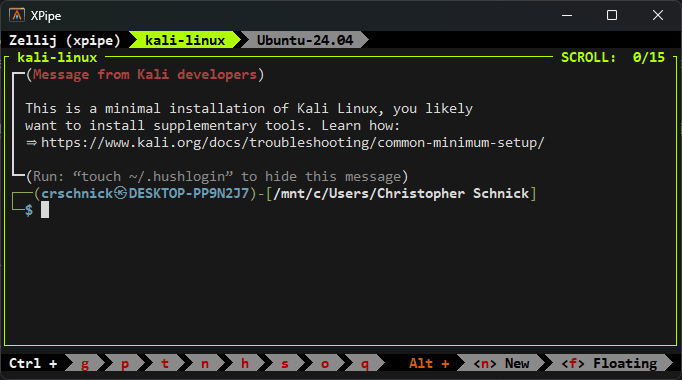Image resolution: width=682 pixels, height=380 pixels.
Task: Click the crschnick㉿DESKTOP-PP9N2J7 prompt text
Action: 145,193
